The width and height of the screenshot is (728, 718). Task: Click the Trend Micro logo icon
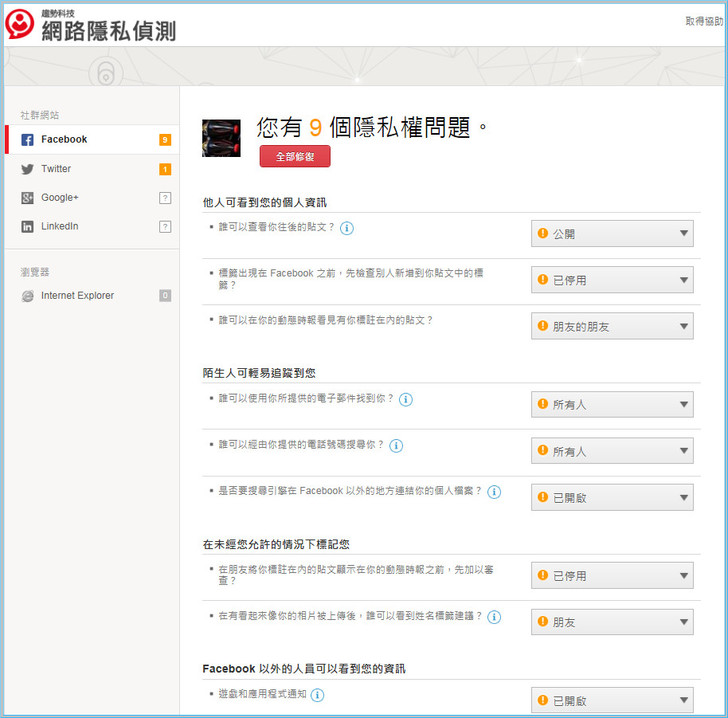(x=20, y=24)
